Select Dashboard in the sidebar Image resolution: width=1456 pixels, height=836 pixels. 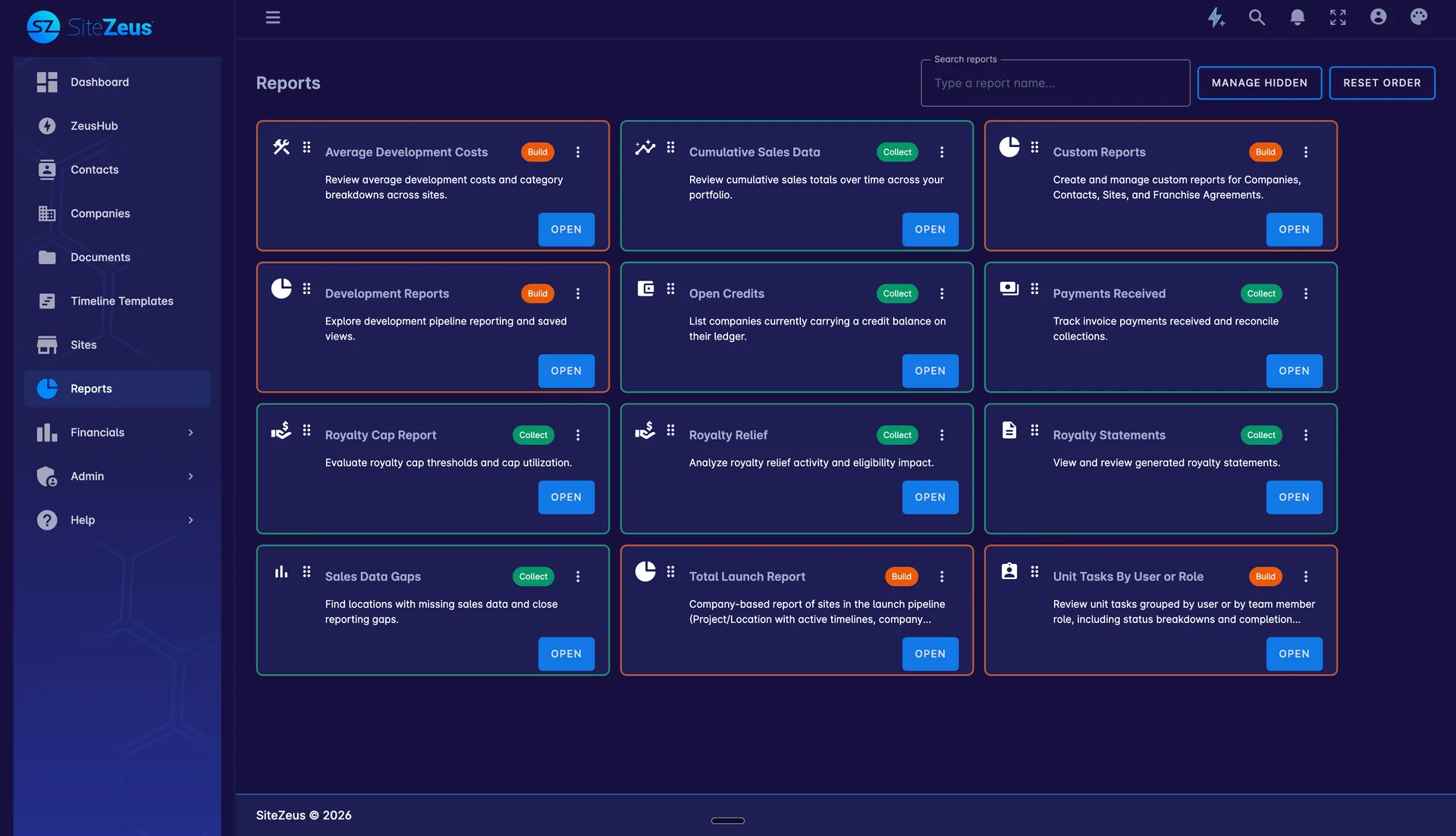(99, 82)
